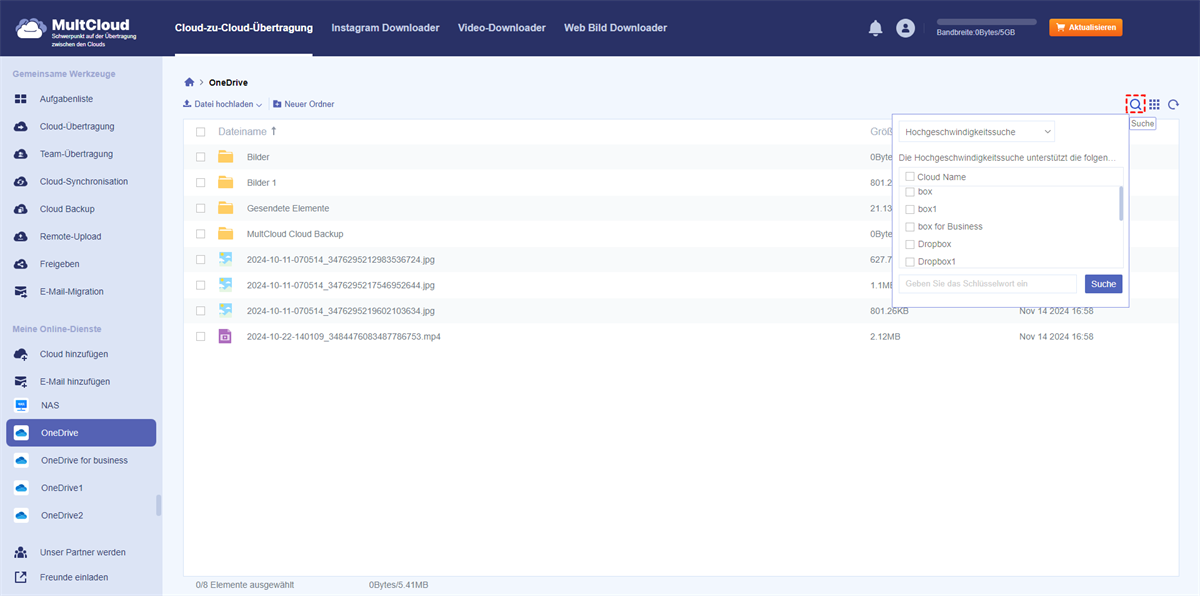Image resolution: width=1200 pixels, height=596 pixels.
Task: Click the sidebar scrollbar handle
Action: click(158, 505)
